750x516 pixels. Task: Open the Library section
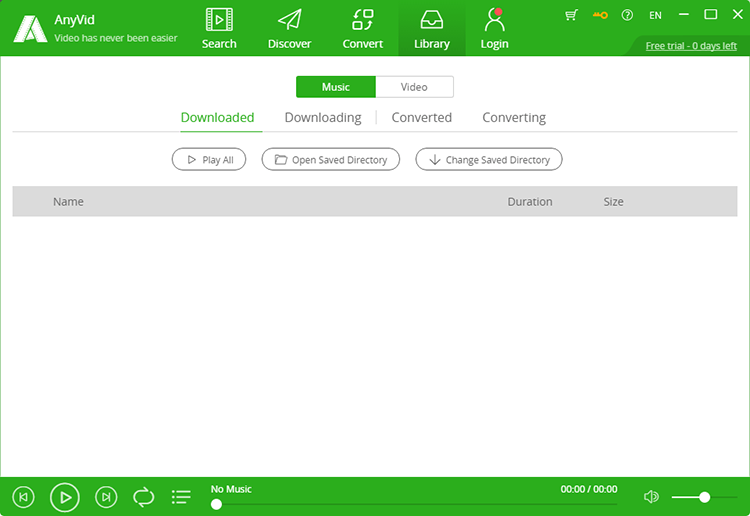coord(431,29)
